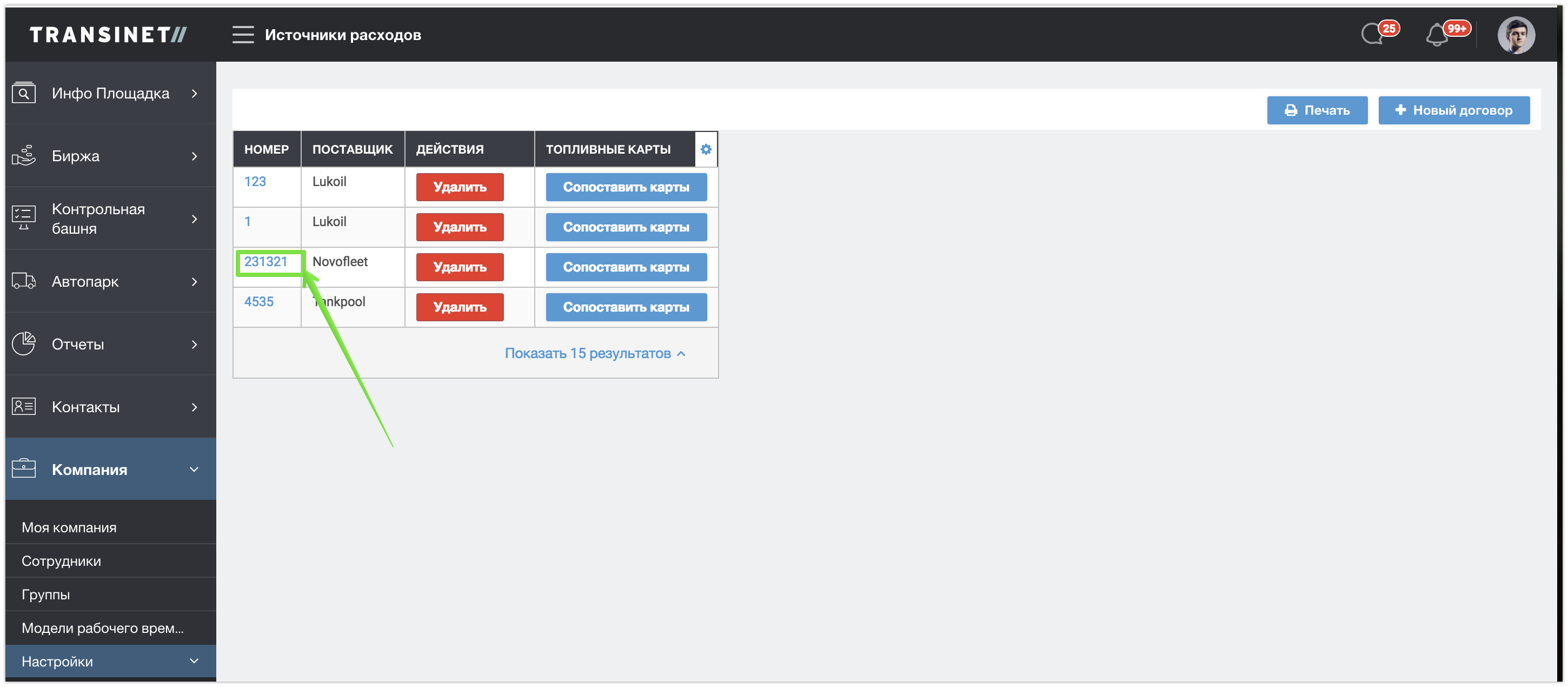Open chat messages bubble icon
Screen dimensions: 1568x687
pyautogui.click(x=1373, y=35)
